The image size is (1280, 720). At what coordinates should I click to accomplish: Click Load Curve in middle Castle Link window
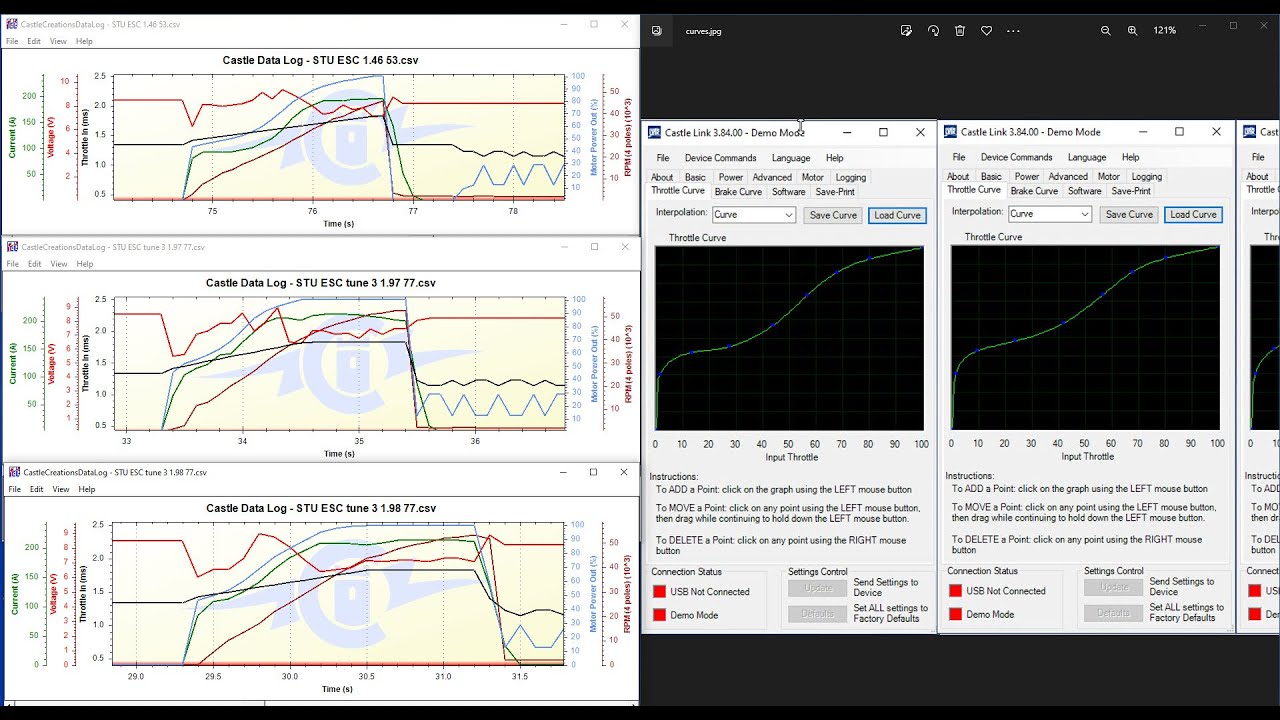click(x=1193, y=214)
